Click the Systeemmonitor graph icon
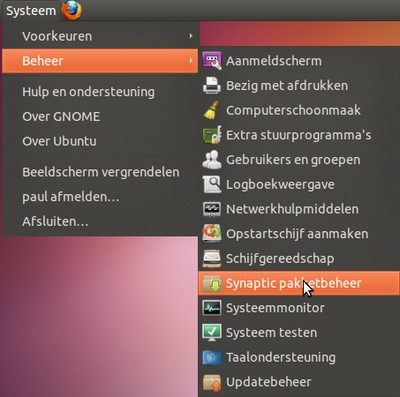The image size is (400, 397). (212, 308)
